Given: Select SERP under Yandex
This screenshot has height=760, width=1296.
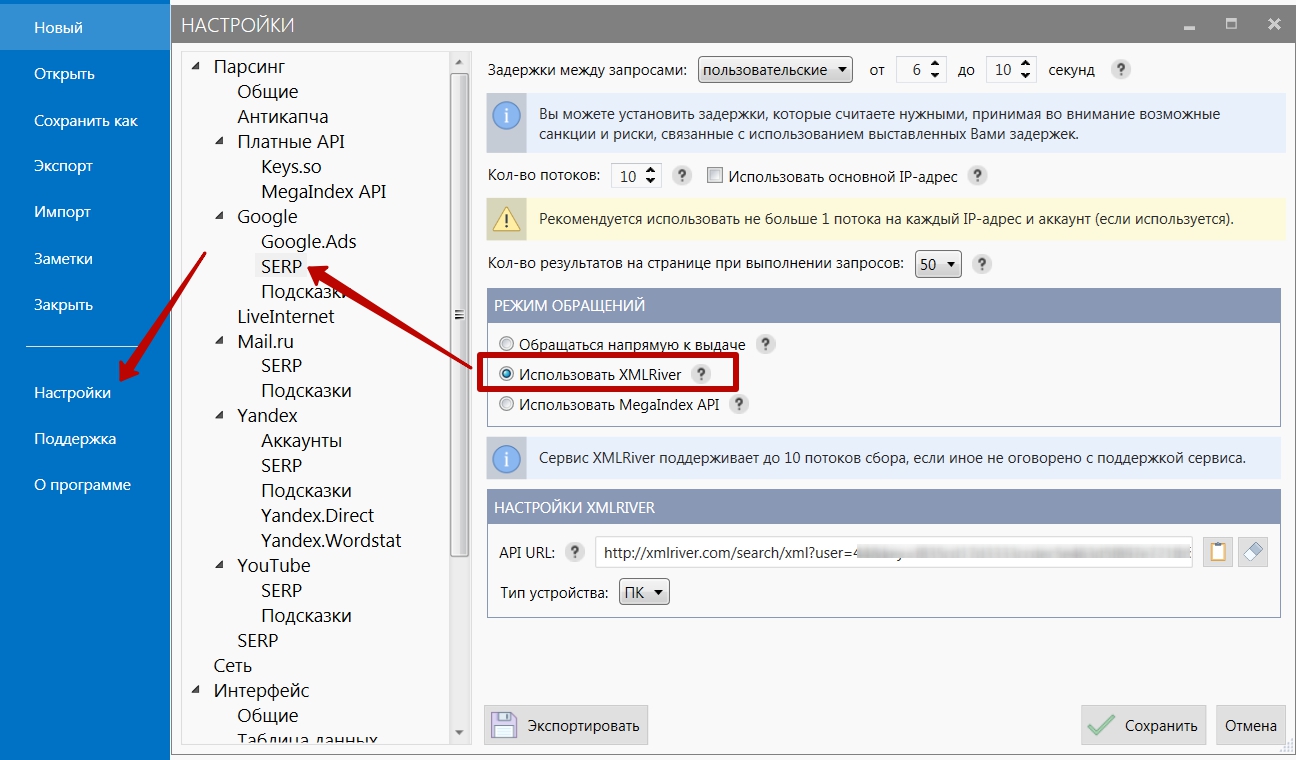Looking at the screenshot, I should tap(281, 466).
